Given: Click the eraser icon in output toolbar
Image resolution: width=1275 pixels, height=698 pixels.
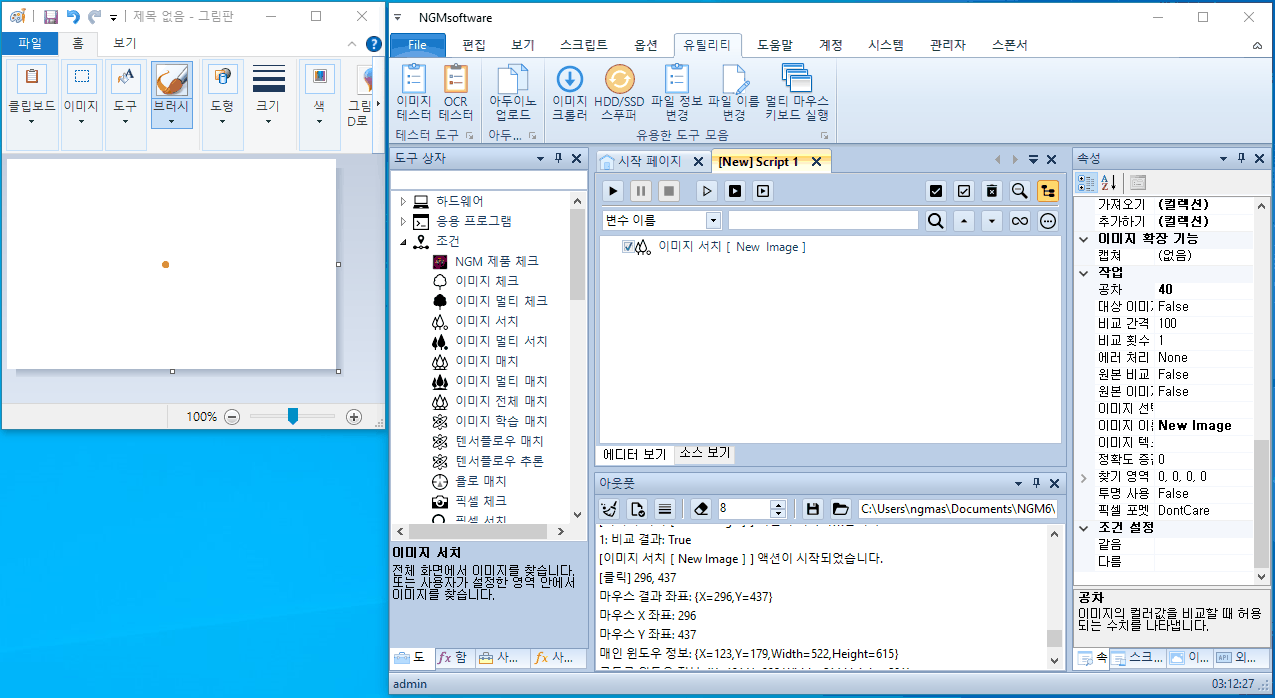Looking at the screenshot, I should tap(701, 509).
